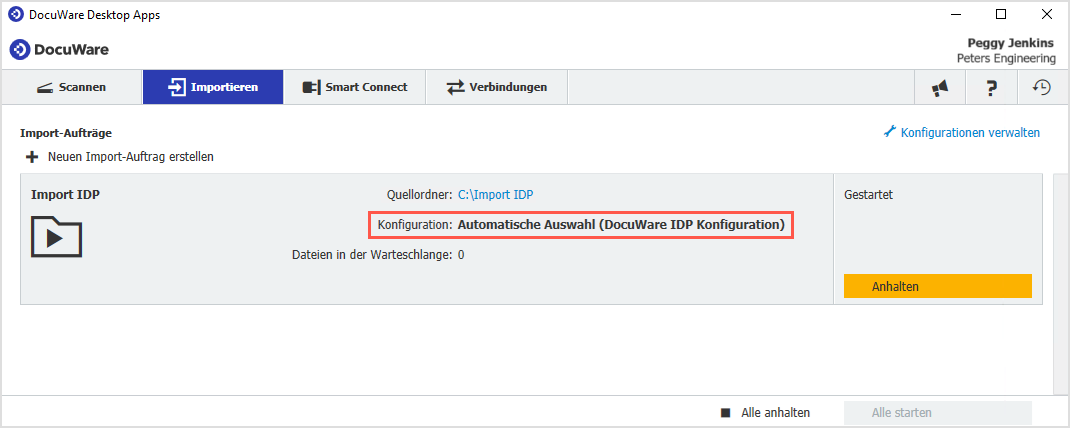
Task: Pause job with Anhalten button
Action: (938, 286)
